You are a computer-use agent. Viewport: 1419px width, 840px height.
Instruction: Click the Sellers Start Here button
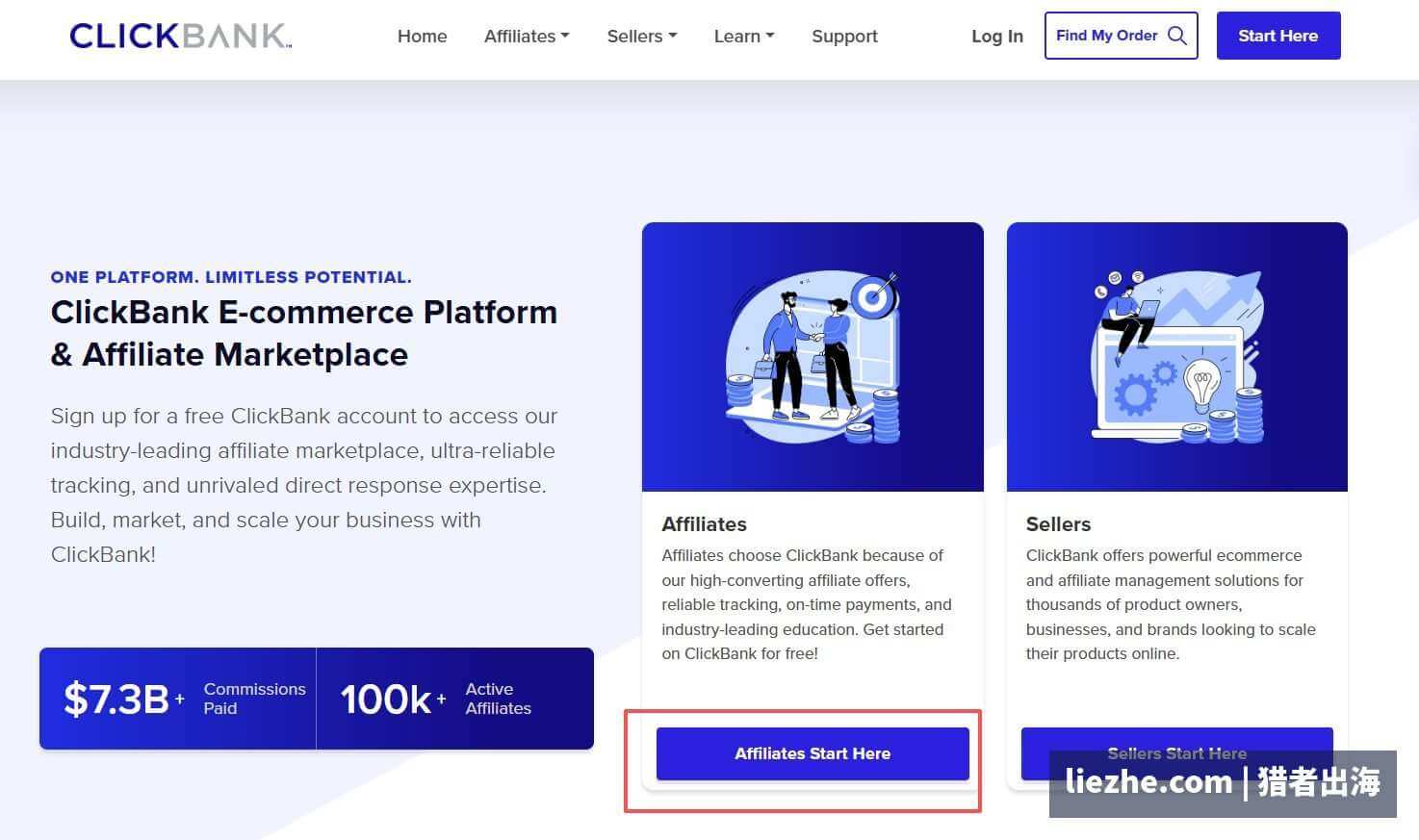click(1176, 753)
